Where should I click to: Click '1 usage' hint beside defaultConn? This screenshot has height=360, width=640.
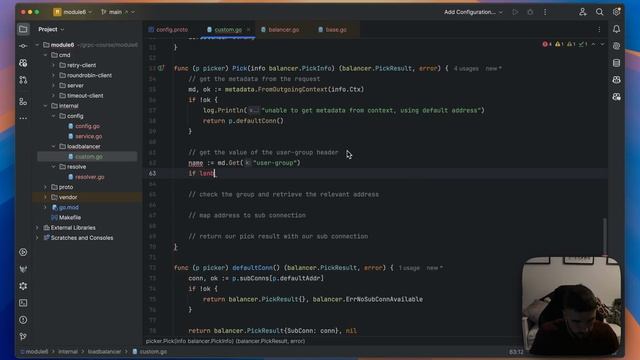[409, 268]
